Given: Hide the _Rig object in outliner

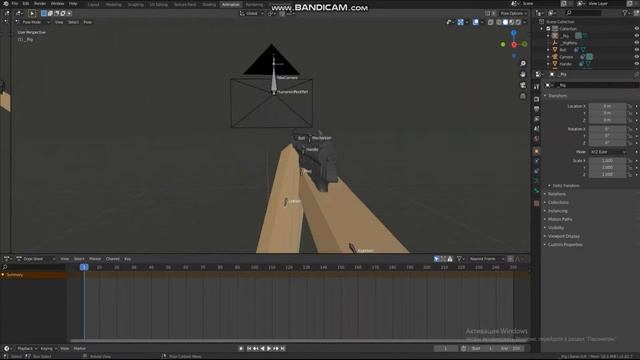Looking at the screenshot, I should [636, 36].
